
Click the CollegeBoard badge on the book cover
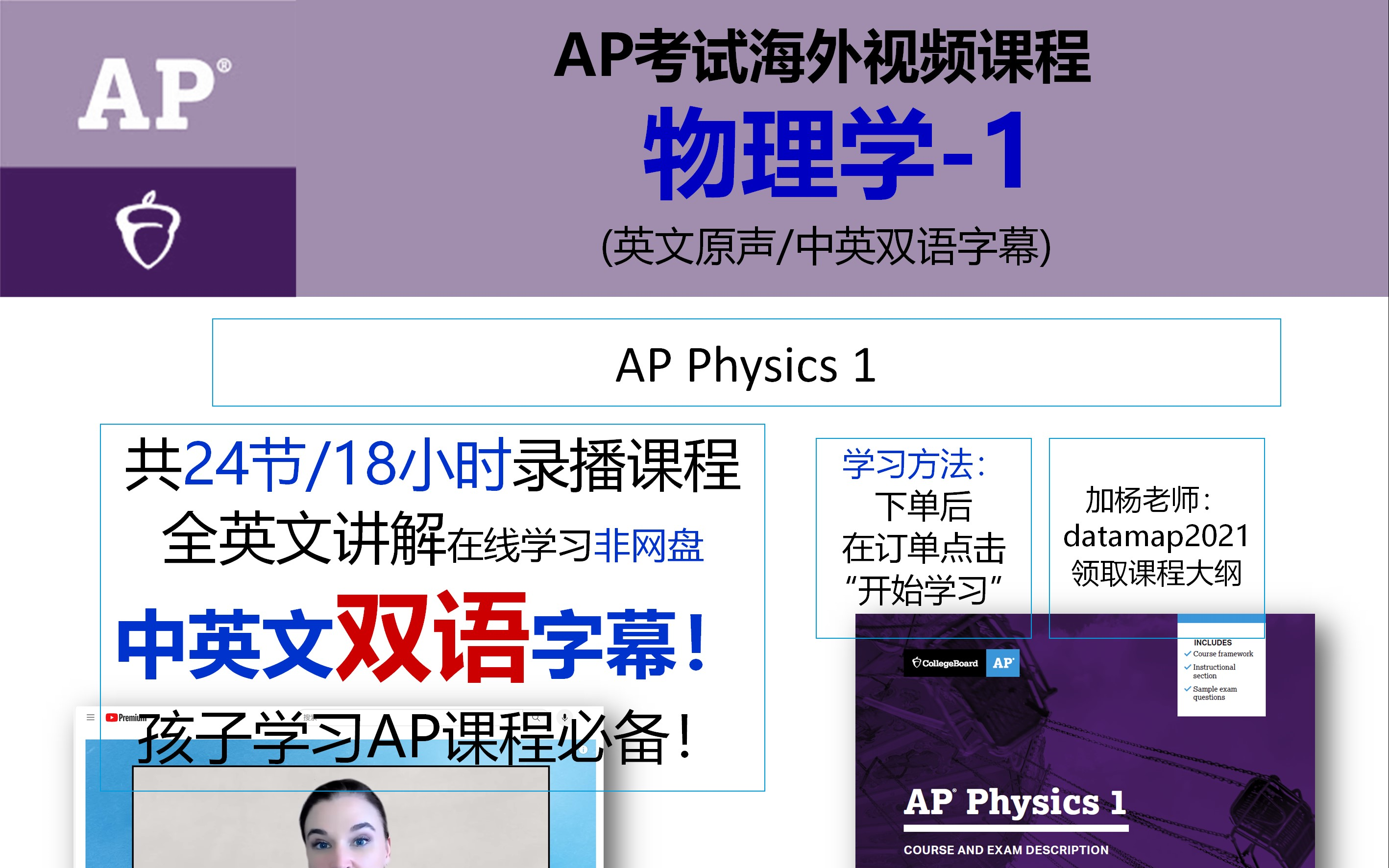click(x=945, y=663)
